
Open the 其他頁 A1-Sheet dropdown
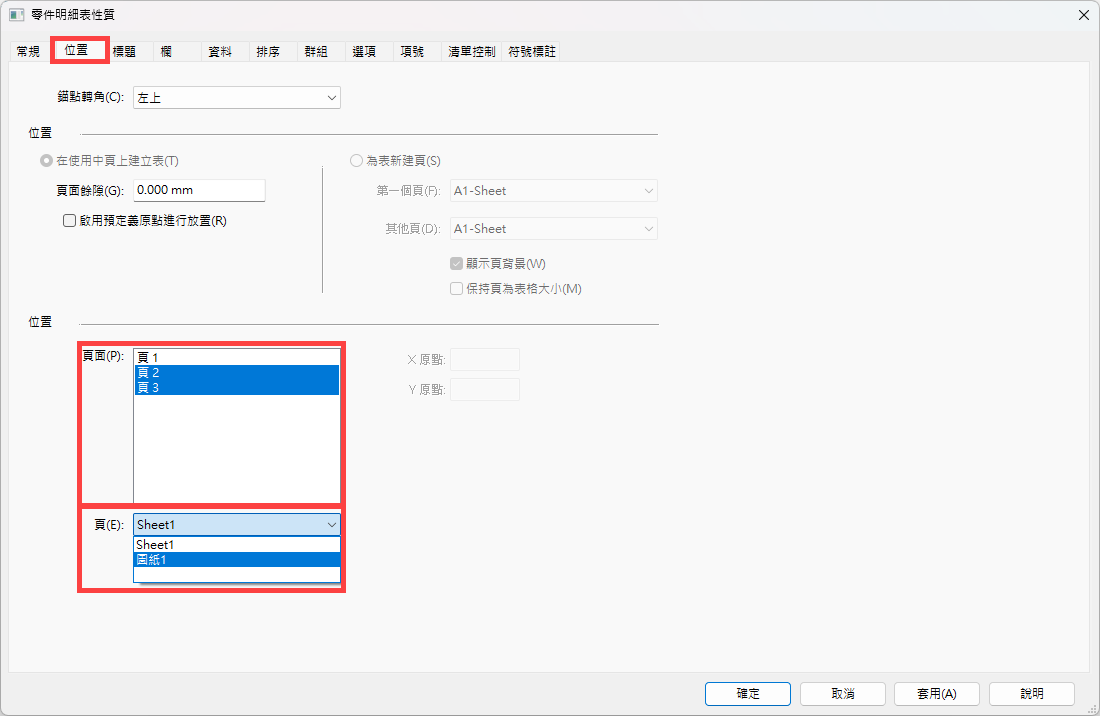[x=554, y=229]
